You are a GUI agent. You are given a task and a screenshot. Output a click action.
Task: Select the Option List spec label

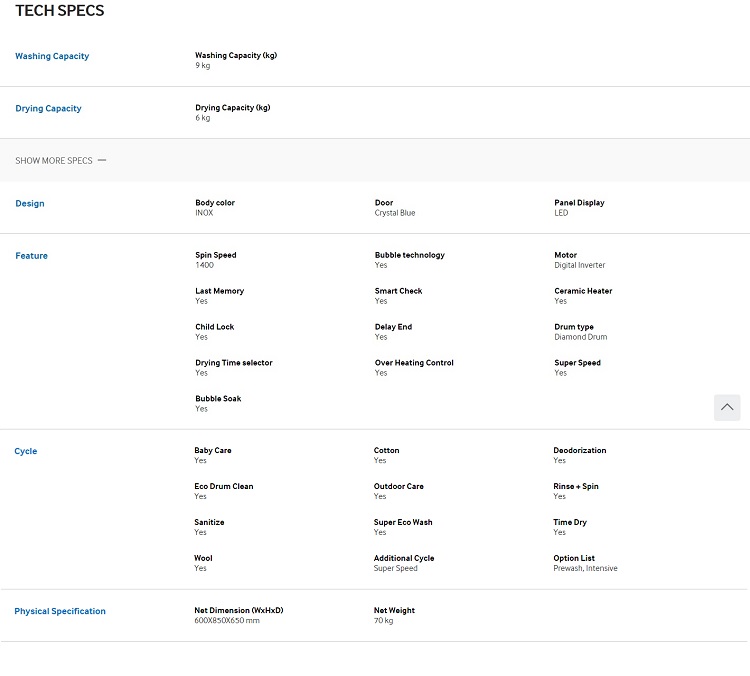pos(574,558)
